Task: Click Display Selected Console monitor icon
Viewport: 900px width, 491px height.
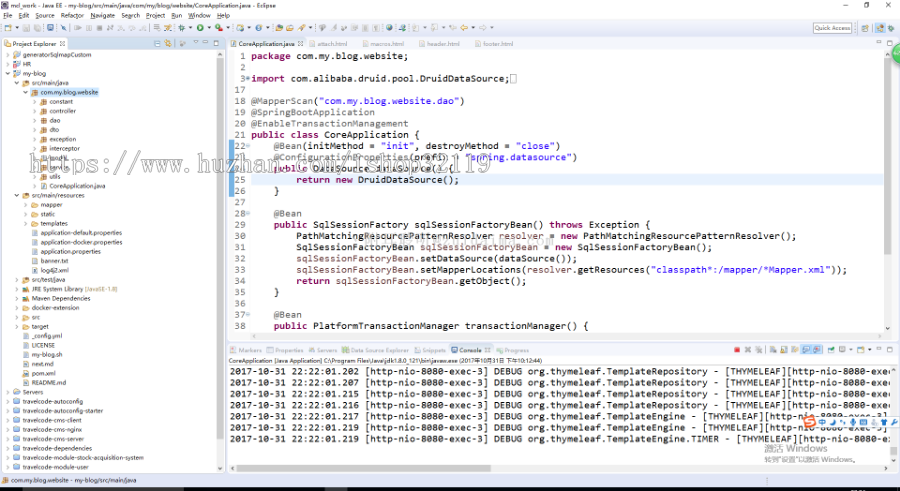Action: tap(842, 349)
